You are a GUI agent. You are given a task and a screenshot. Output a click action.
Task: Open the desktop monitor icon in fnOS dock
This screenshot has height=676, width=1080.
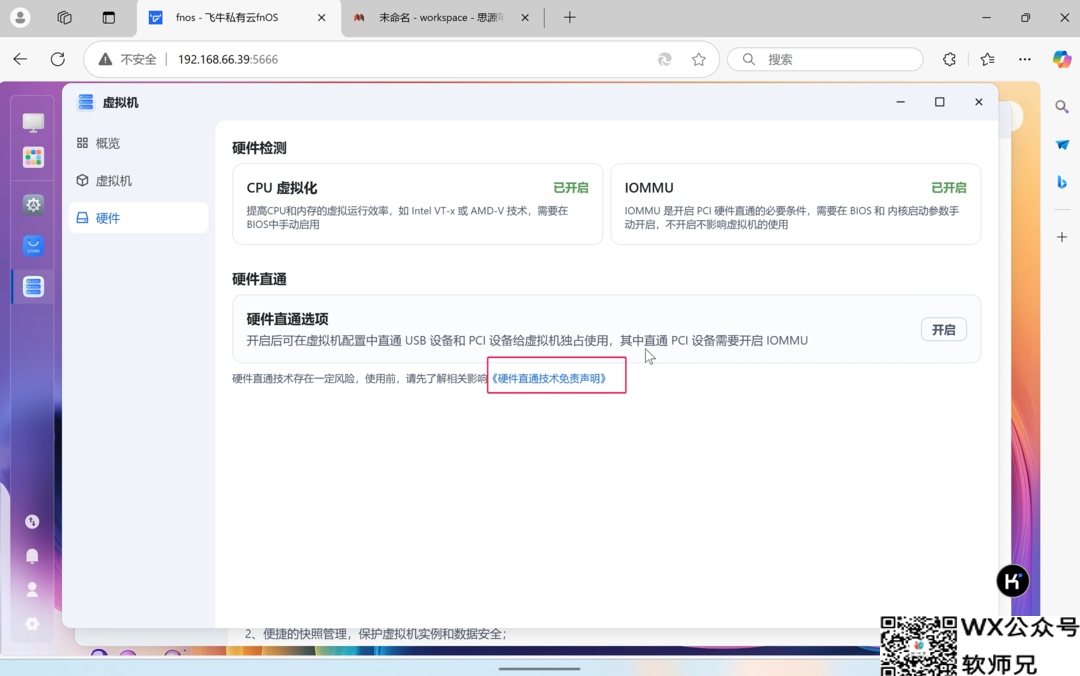tap(33, 123)
